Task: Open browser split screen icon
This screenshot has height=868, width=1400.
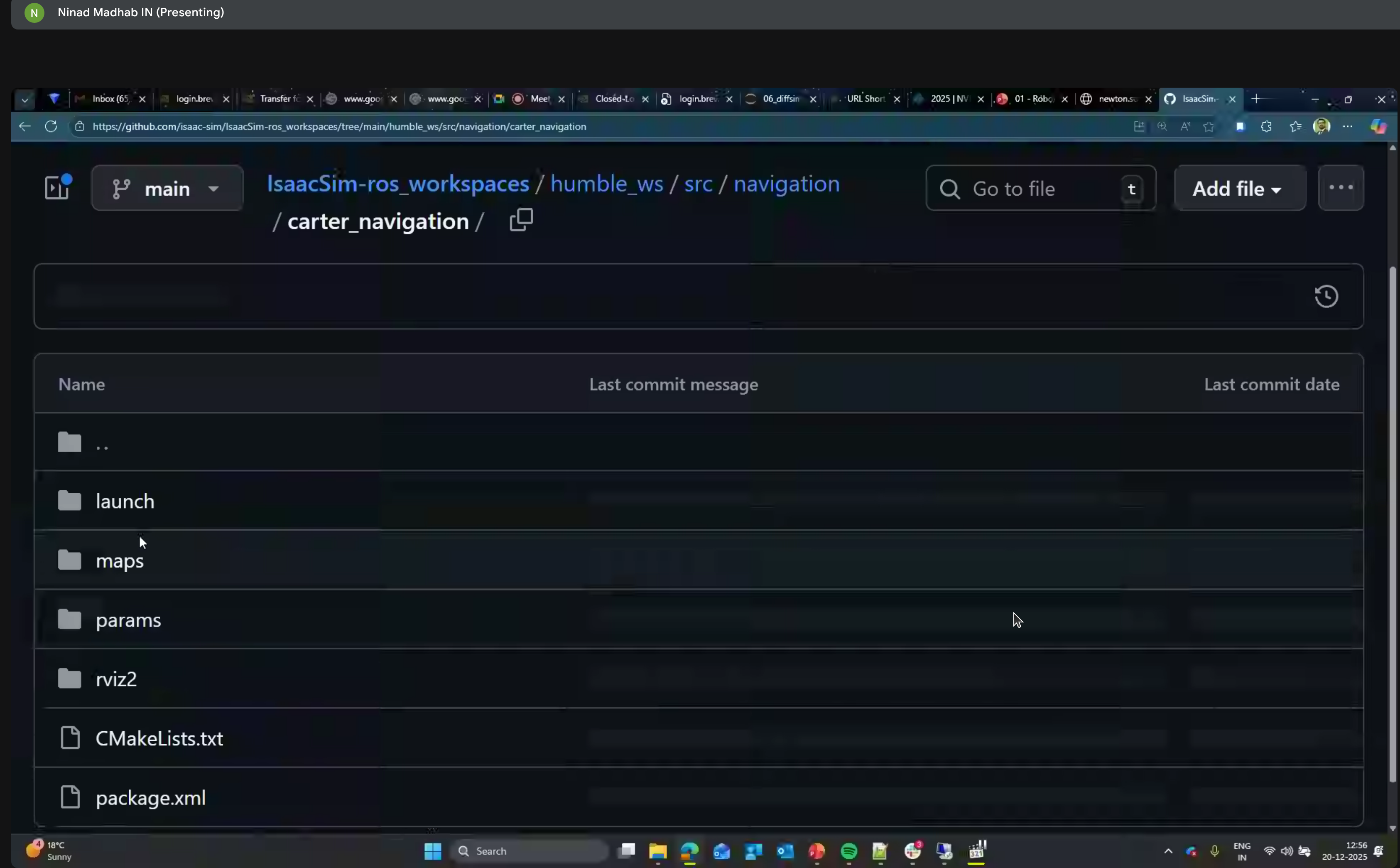Action: pos(1140,126)
